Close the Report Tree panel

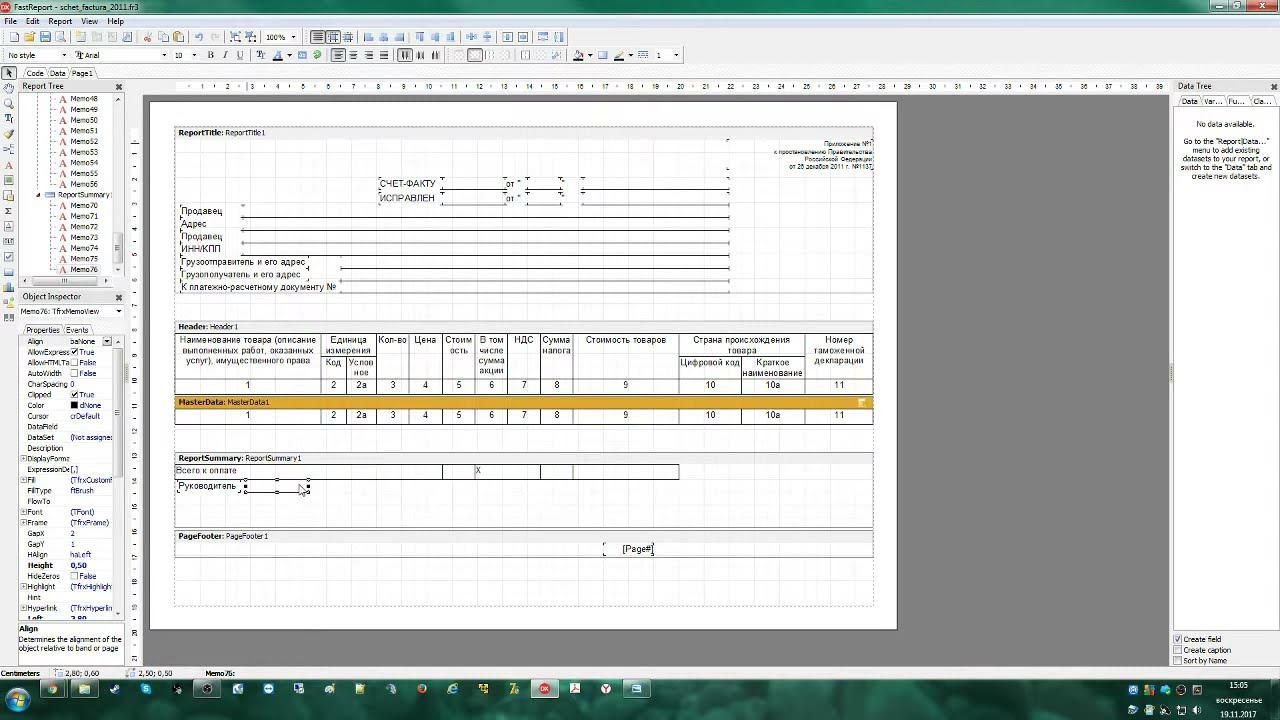pos(118,86)
